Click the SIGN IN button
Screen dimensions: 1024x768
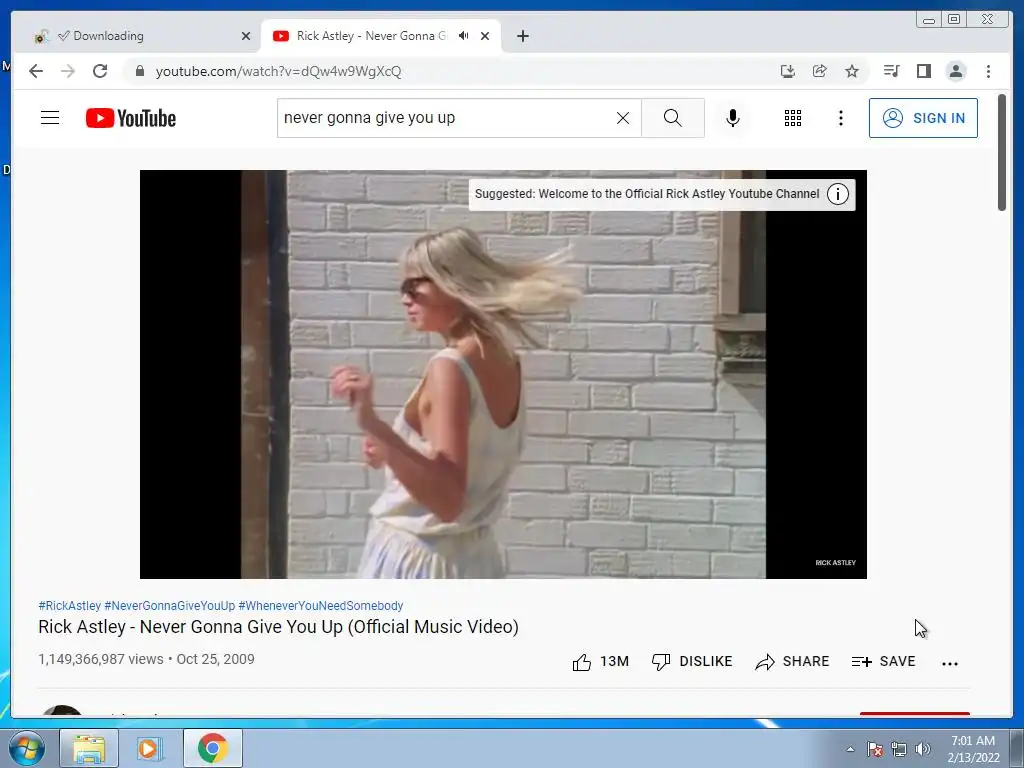(x=923, y=118)
